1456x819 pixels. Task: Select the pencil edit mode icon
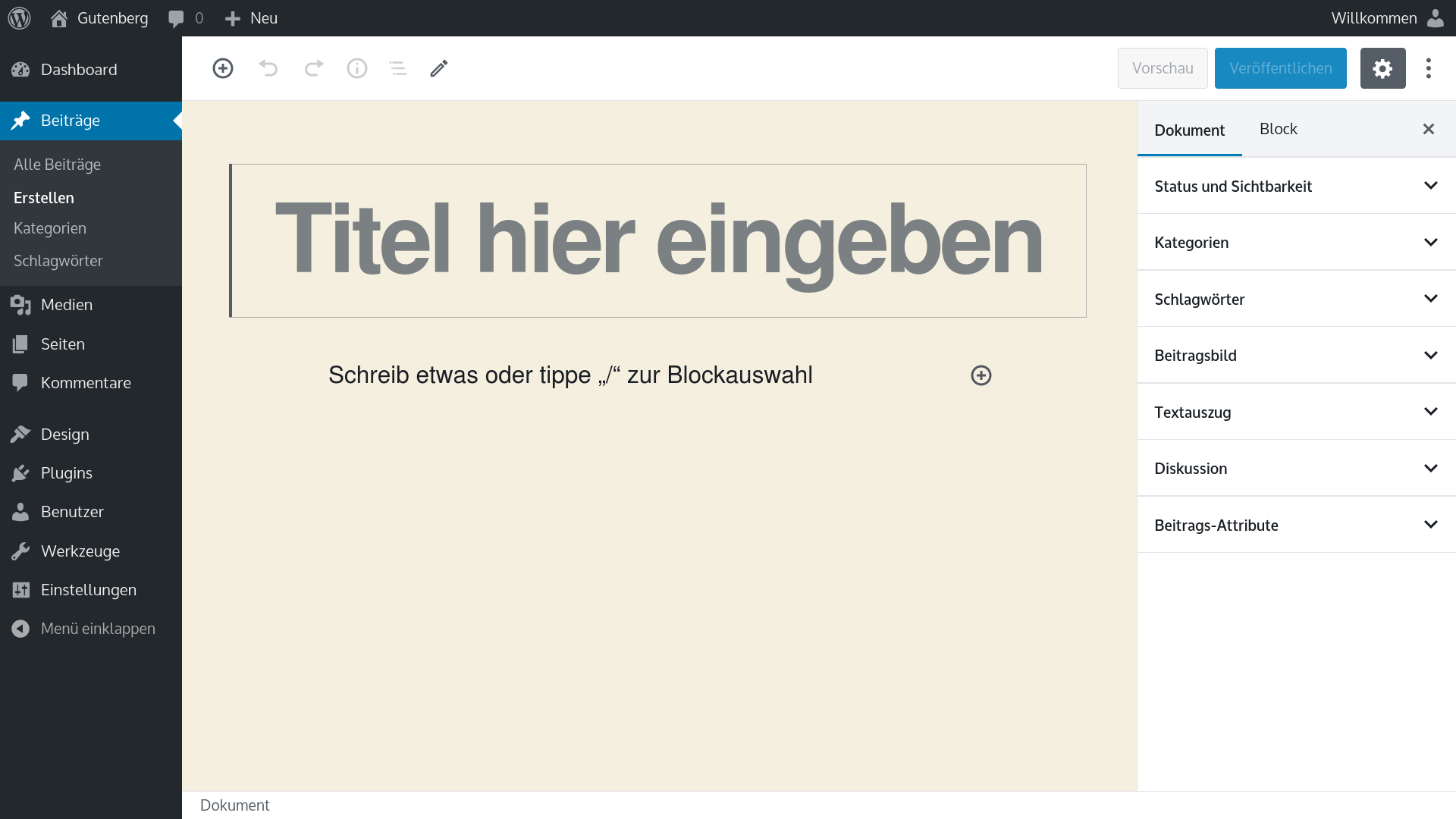439,68
